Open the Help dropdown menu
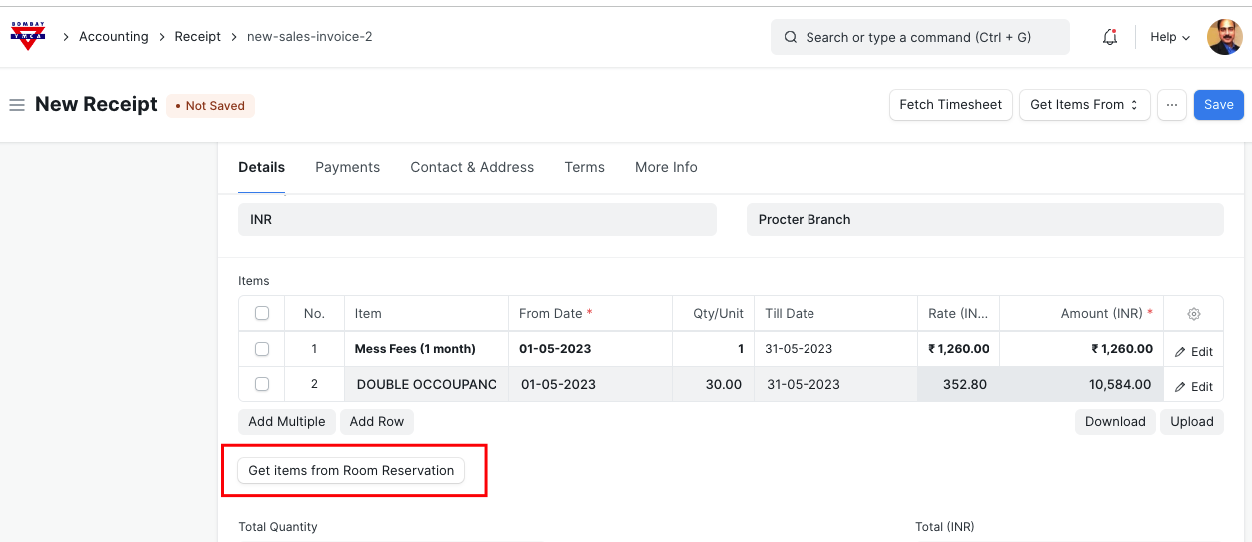Image resolution: width=1252 pixels, height=542 pixels. (x=1169, y=37)
